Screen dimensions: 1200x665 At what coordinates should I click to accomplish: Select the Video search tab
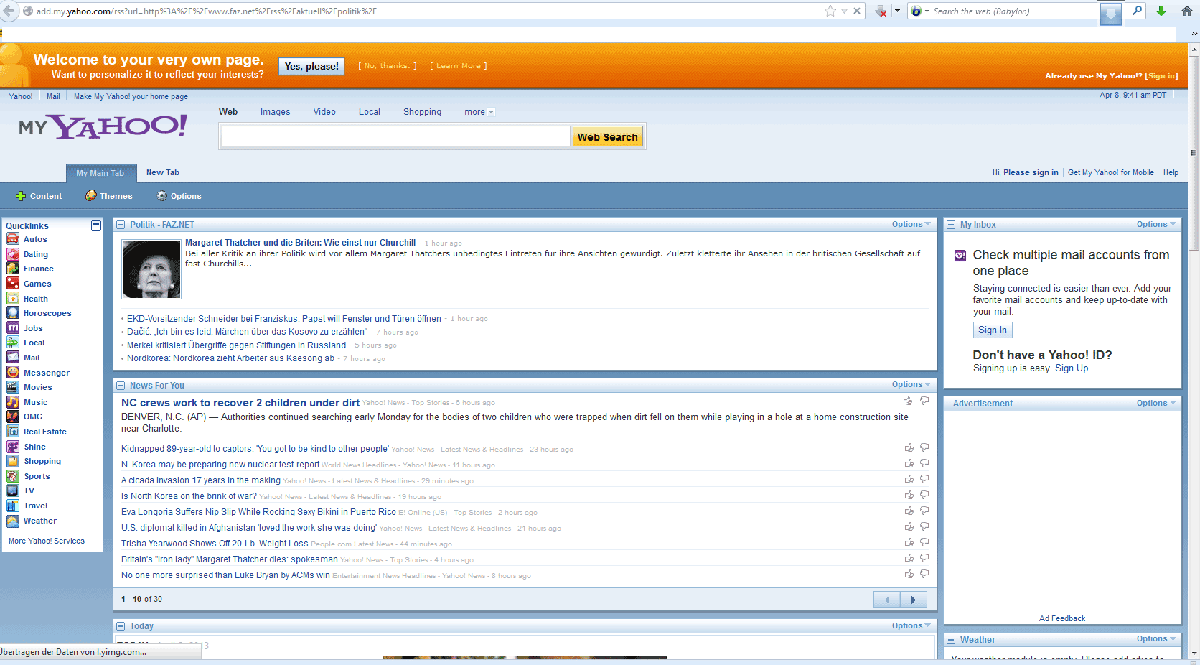[x=324, y=112]
